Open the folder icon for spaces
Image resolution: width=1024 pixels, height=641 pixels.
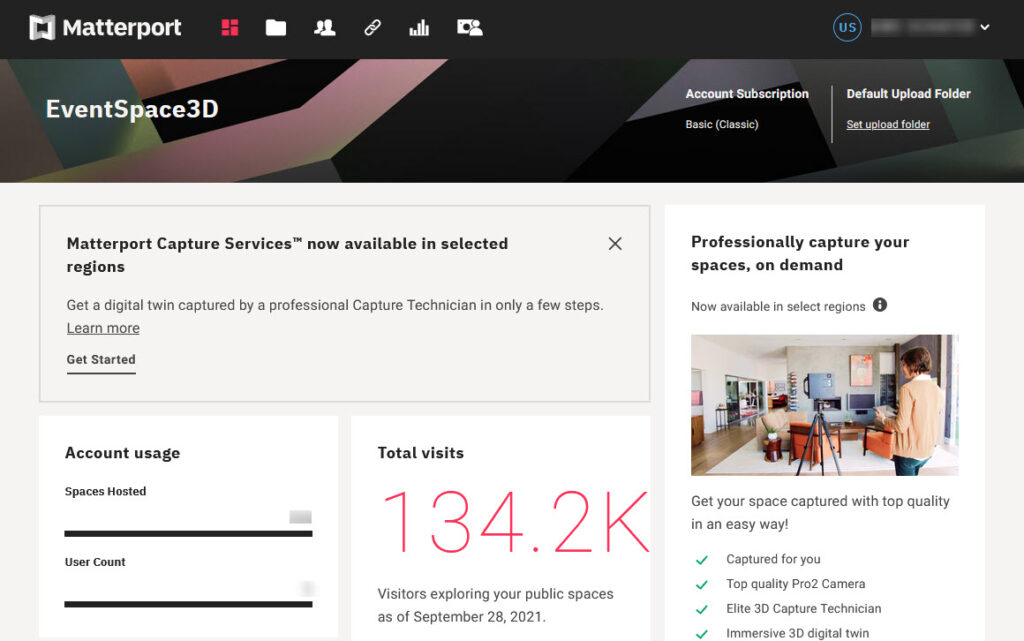coord(276,27)
